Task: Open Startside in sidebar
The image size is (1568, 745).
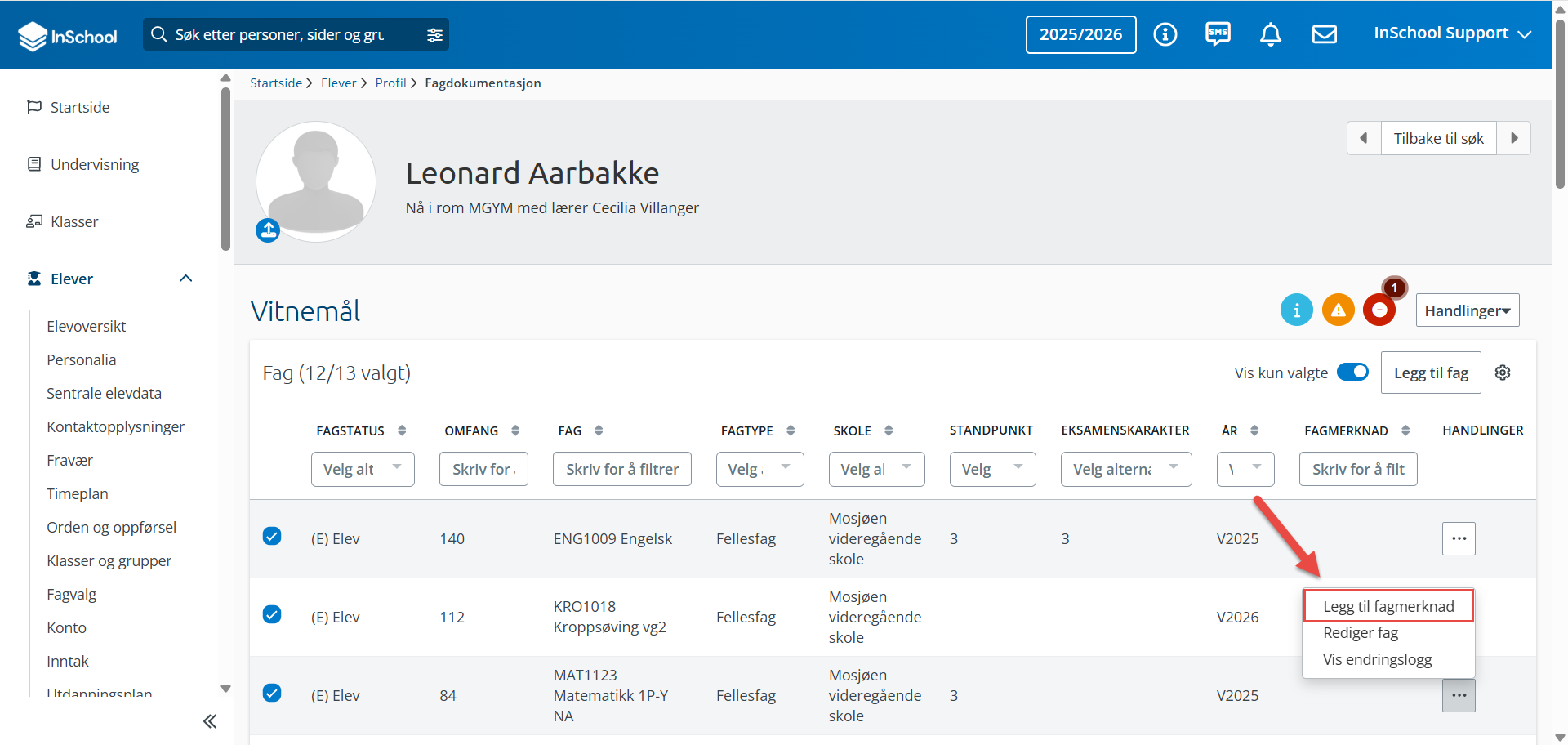Action: point(80,107)
